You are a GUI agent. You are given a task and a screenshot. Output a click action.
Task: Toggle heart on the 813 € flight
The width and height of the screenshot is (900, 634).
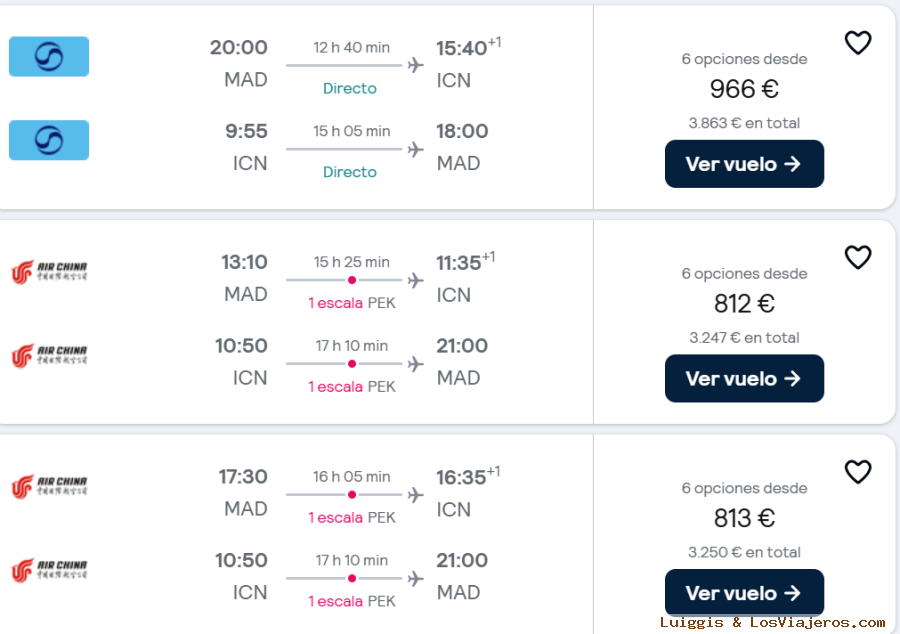(858, 472)
